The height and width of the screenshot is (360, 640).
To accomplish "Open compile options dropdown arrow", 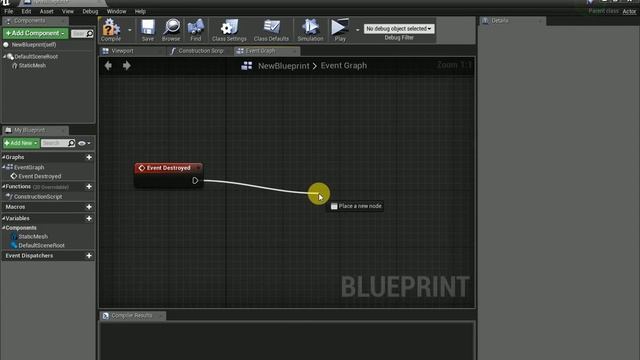I will tap(130, 30).
